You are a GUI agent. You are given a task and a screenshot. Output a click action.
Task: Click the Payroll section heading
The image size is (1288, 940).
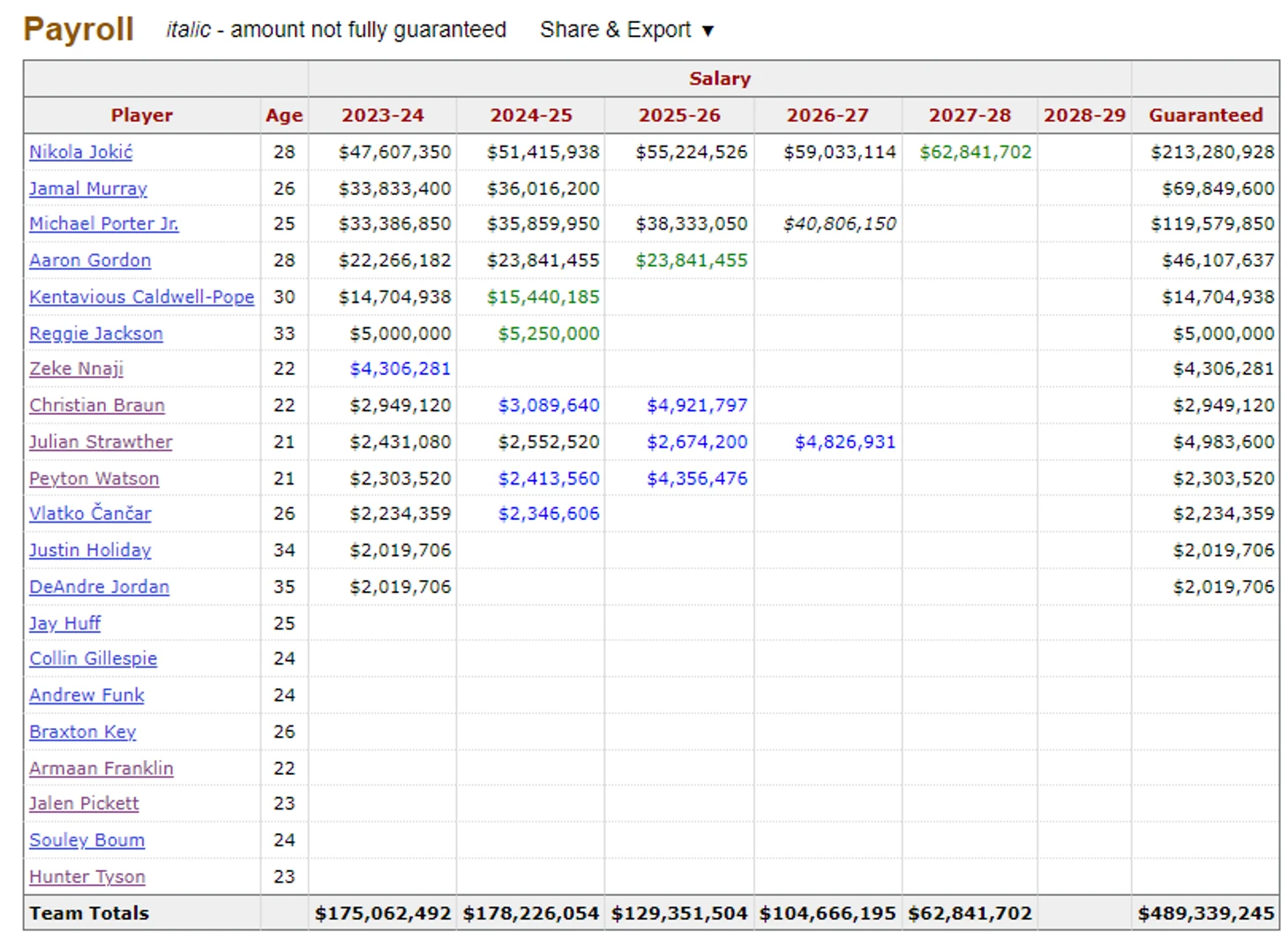[x=79, y=29]
